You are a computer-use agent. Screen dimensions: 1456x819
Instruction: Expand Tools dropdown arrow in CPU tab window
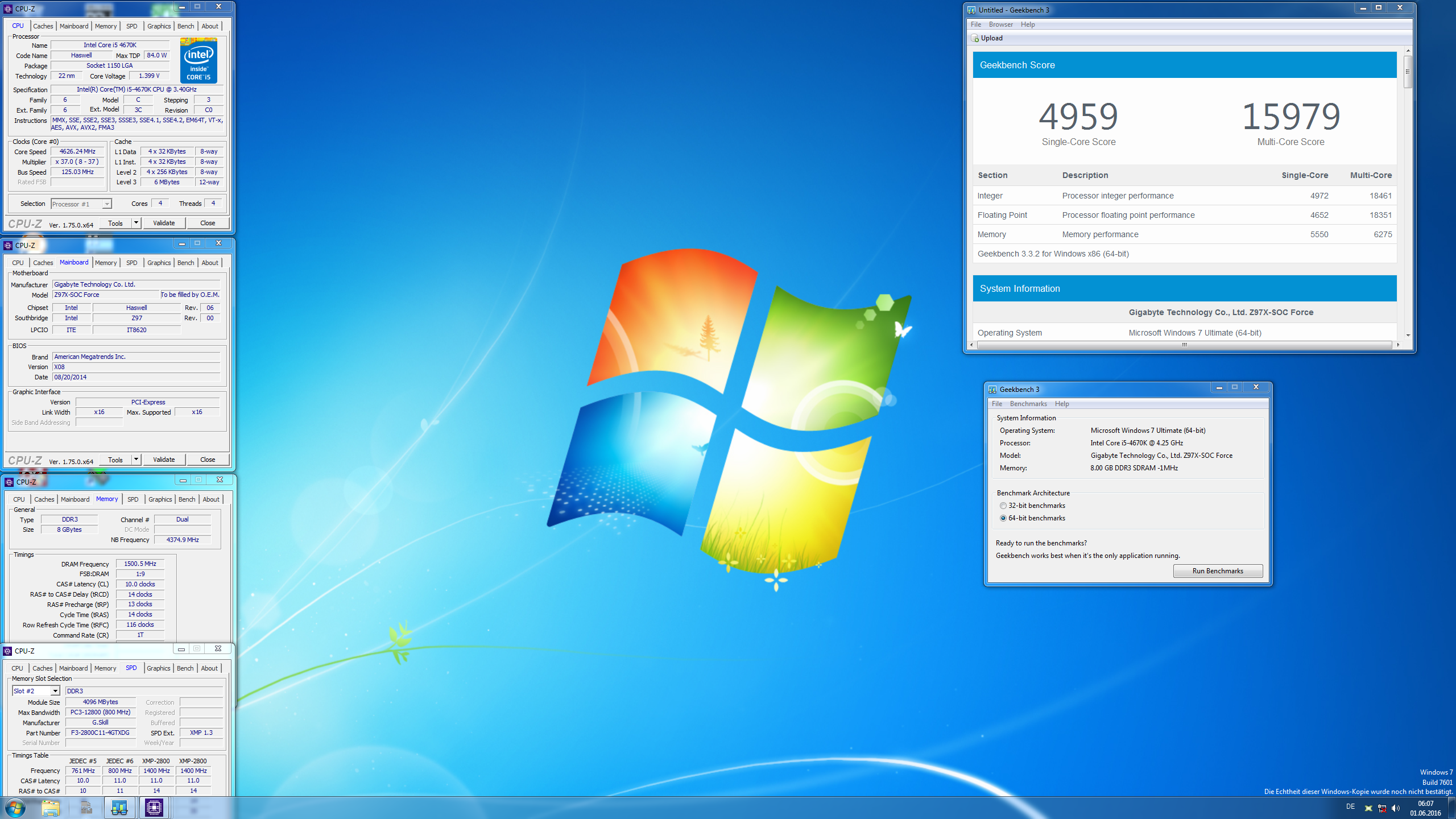[x=136, y=223]
